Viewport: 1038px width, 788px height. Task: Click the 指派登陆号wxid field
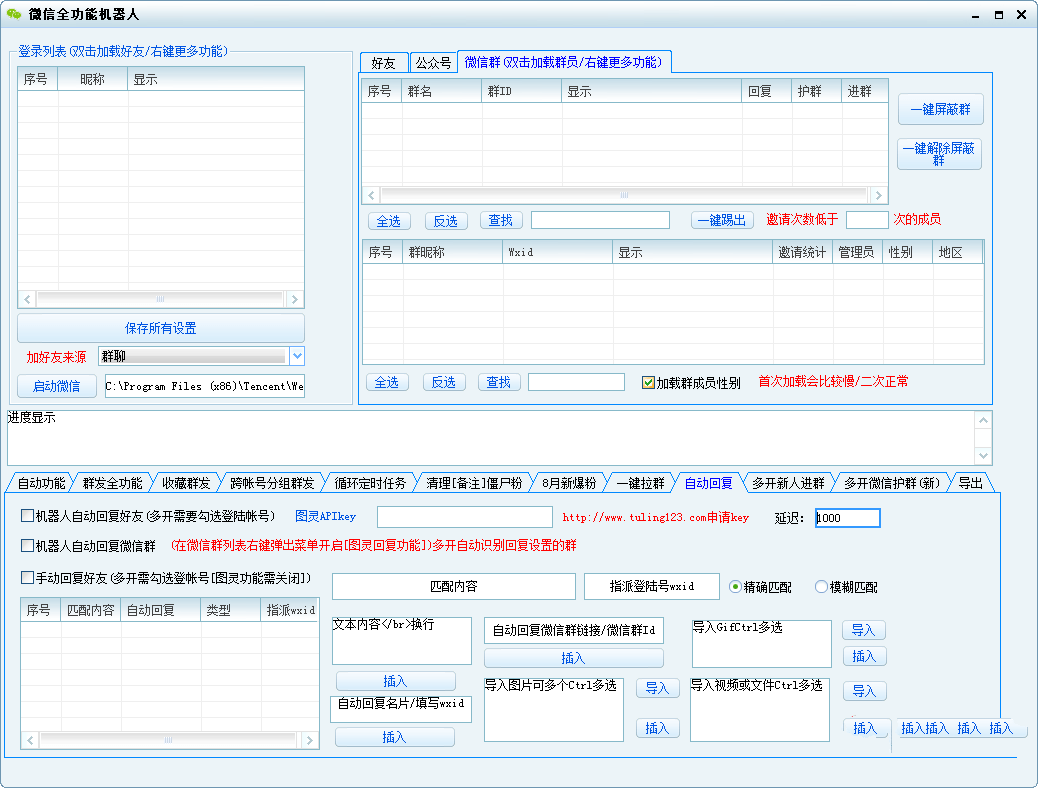(652, 586)
